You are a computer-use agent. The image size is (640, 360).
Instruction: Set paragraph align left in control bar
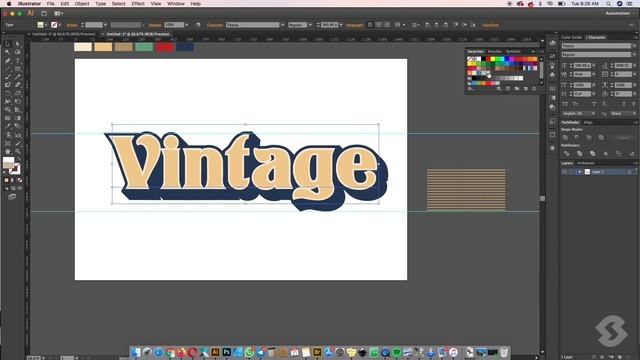pos(370,25)
